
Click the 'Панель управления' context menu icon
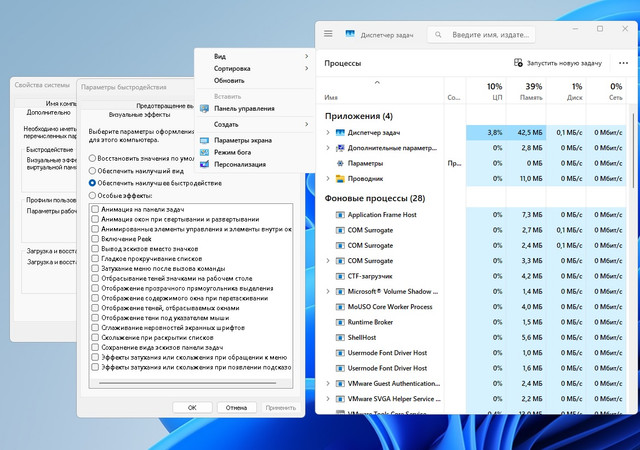[204, 109]
